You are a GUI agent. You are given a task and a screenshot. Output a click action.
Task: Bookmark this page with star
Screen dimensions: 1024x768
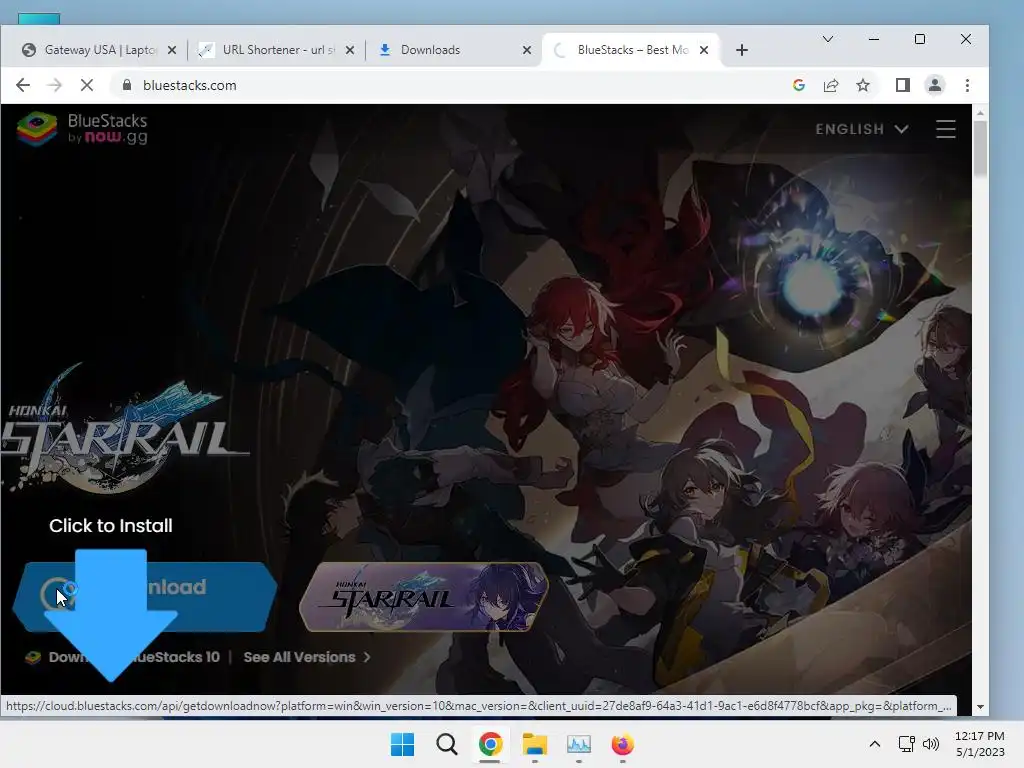click(863, 85)
